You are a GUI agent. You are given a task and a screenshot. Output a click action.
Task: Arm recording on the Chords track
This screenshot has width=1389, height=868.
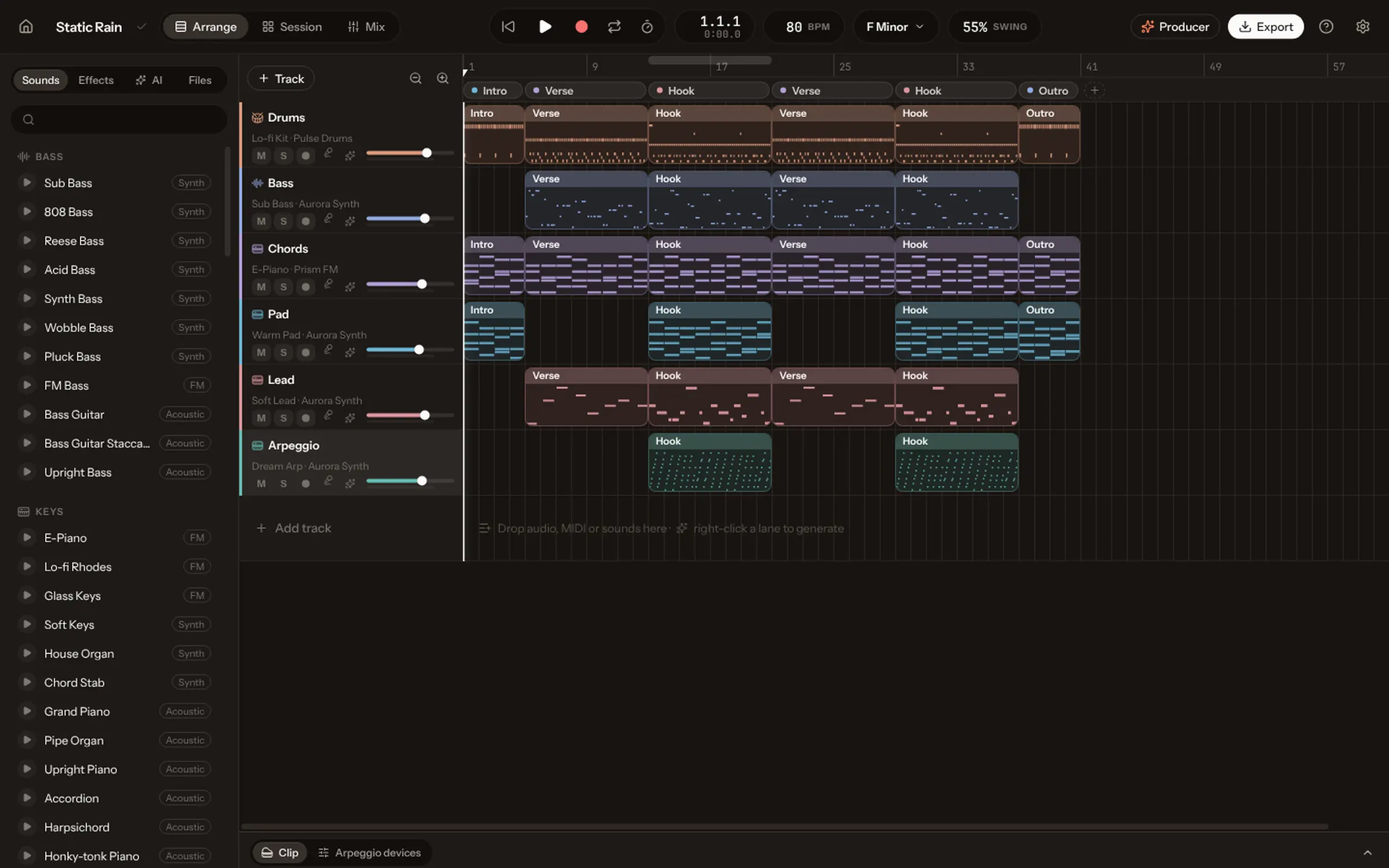pyautogui.click(x=306, y=286)
